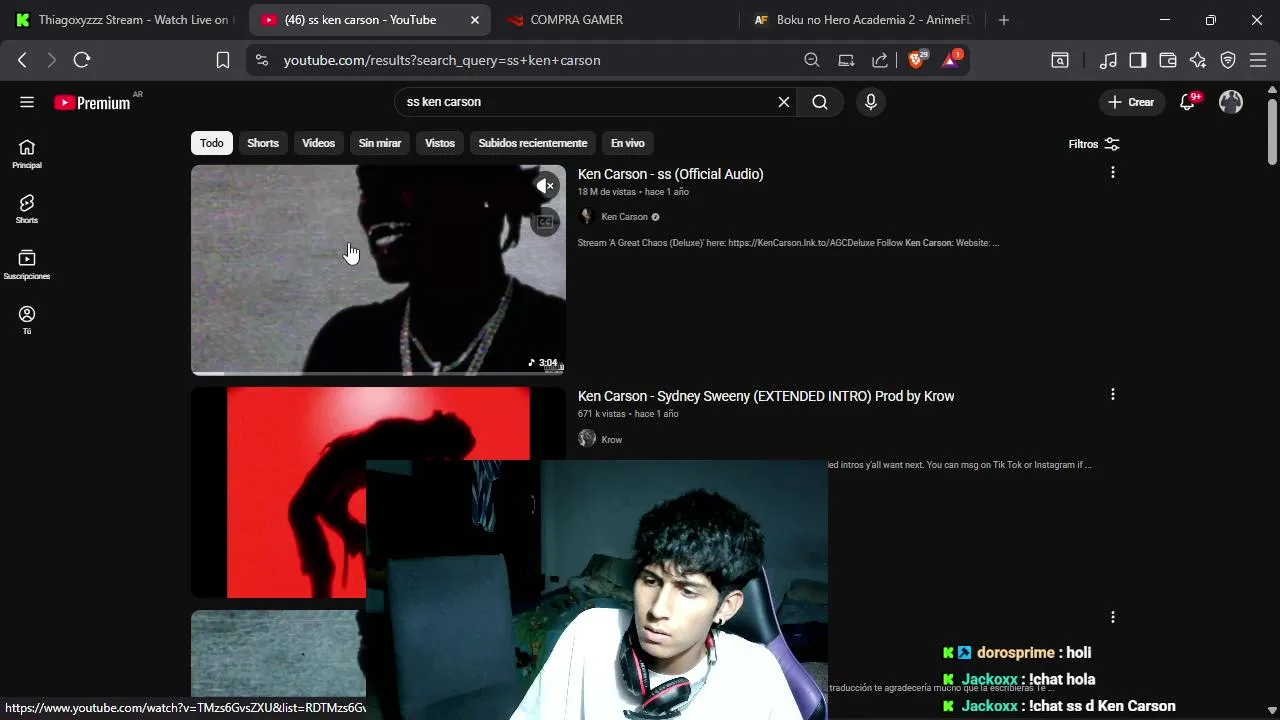The image size is (1280, 720).
Task: Switch to Thiagoxyzzz Stream browser tab
Action: pyautogui.click(x=122, y=20)
